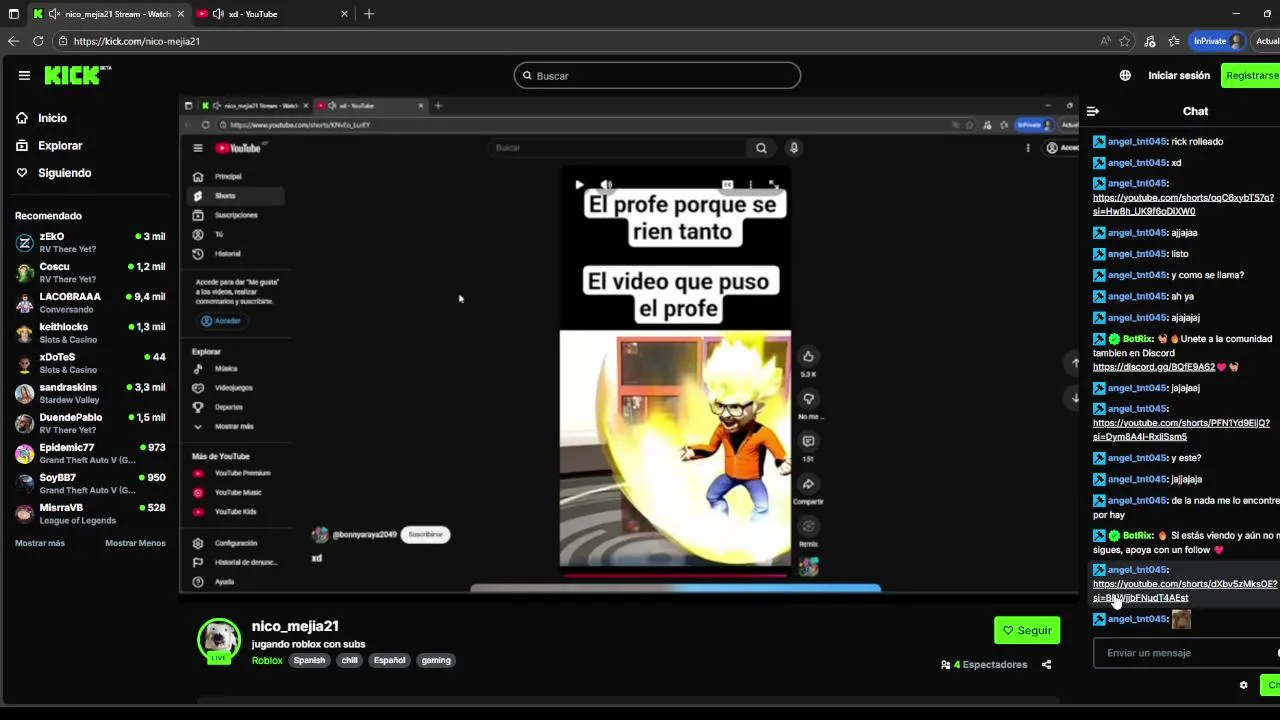The width and height of the screenshot is (1280, 720).
Task: Open recommended channel sandraskins
Action: coord(90,392)
